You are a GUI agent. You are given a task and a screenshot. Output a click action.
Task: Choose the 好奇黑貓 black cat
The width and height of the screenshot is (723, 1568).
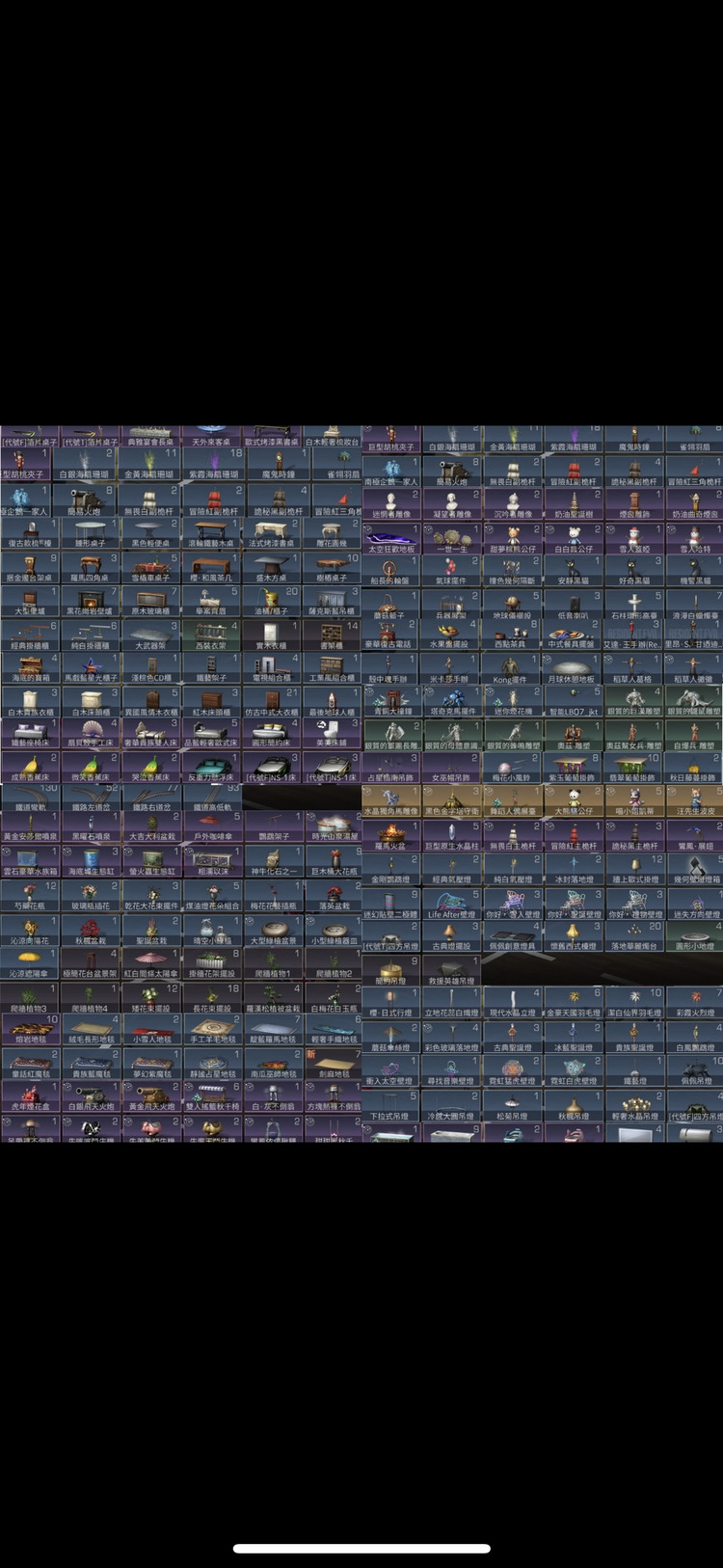click(x=633, y=573)
